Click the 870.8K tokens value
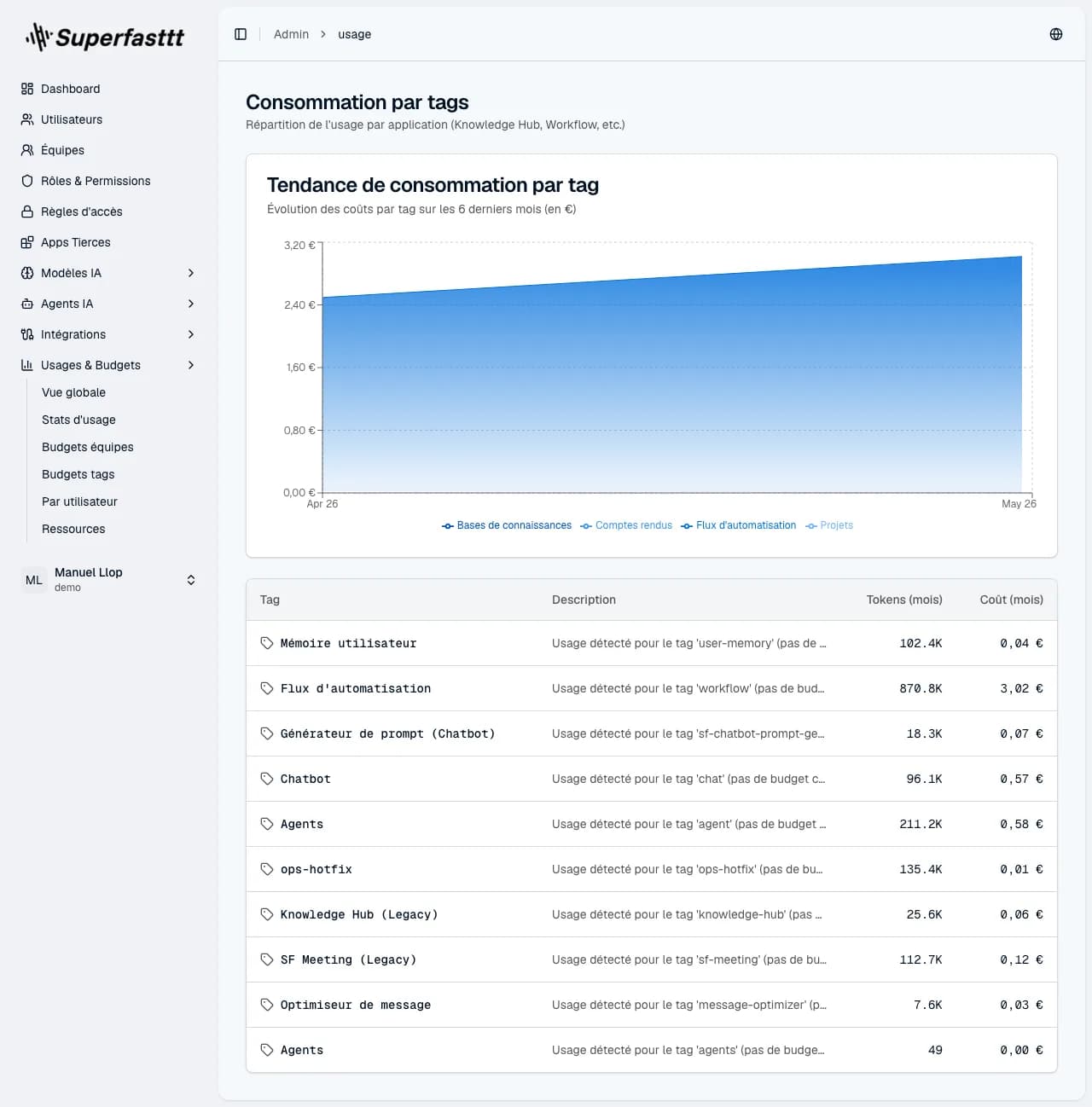 click(x=921, y=688)
